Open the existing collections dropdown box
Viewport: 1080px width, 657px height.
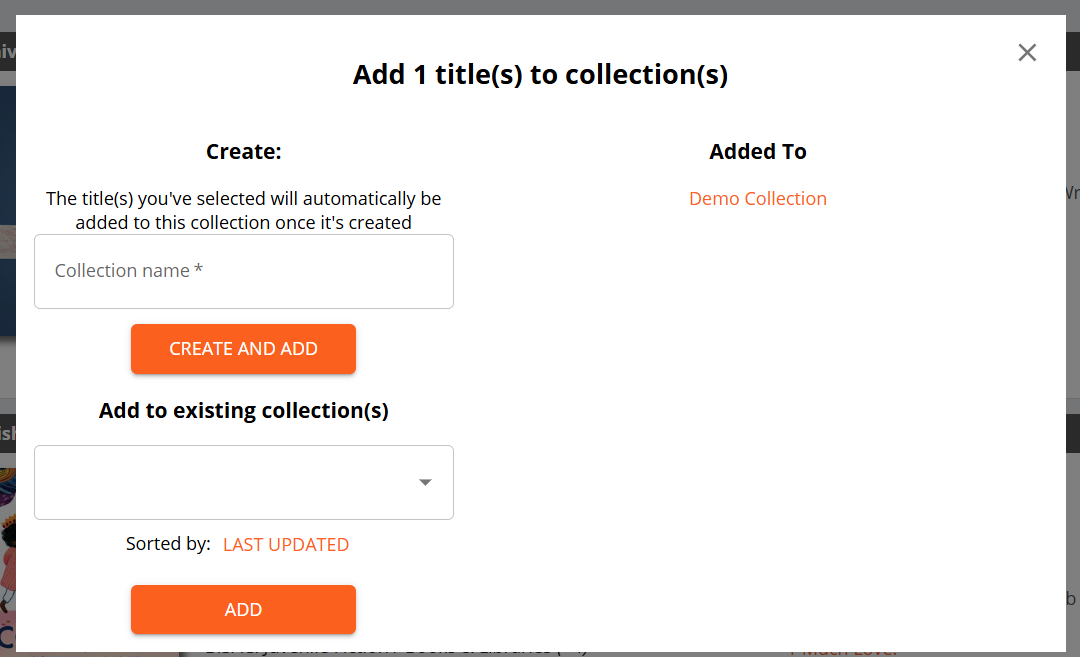pyautogui.click(x=230, y=482)
